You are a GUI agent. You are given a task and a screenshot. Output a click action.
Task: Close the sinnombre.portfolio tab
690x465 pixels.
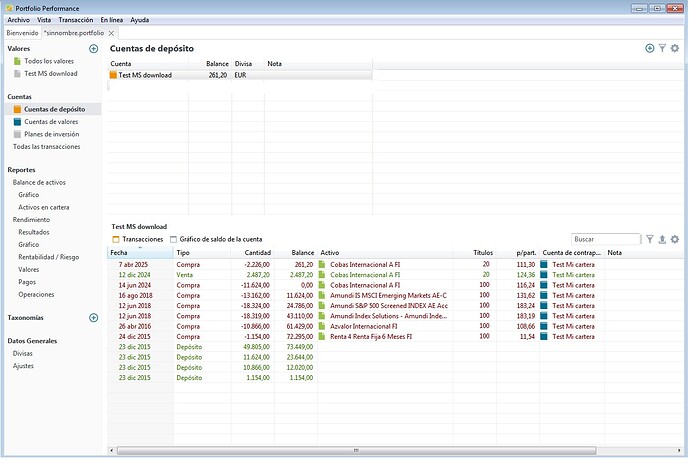pyautogui.click(x=111, y=33)
